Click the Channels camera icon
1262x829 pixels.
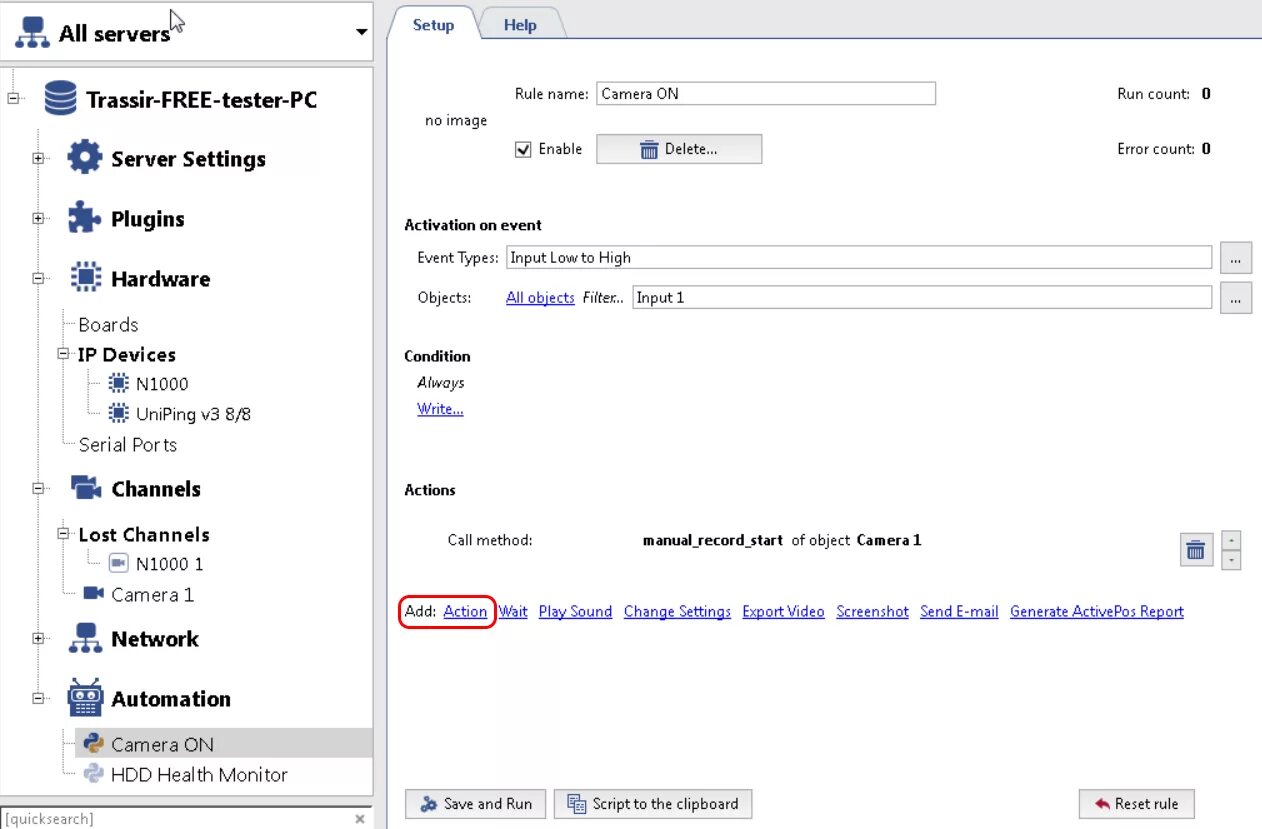[86, 488]
